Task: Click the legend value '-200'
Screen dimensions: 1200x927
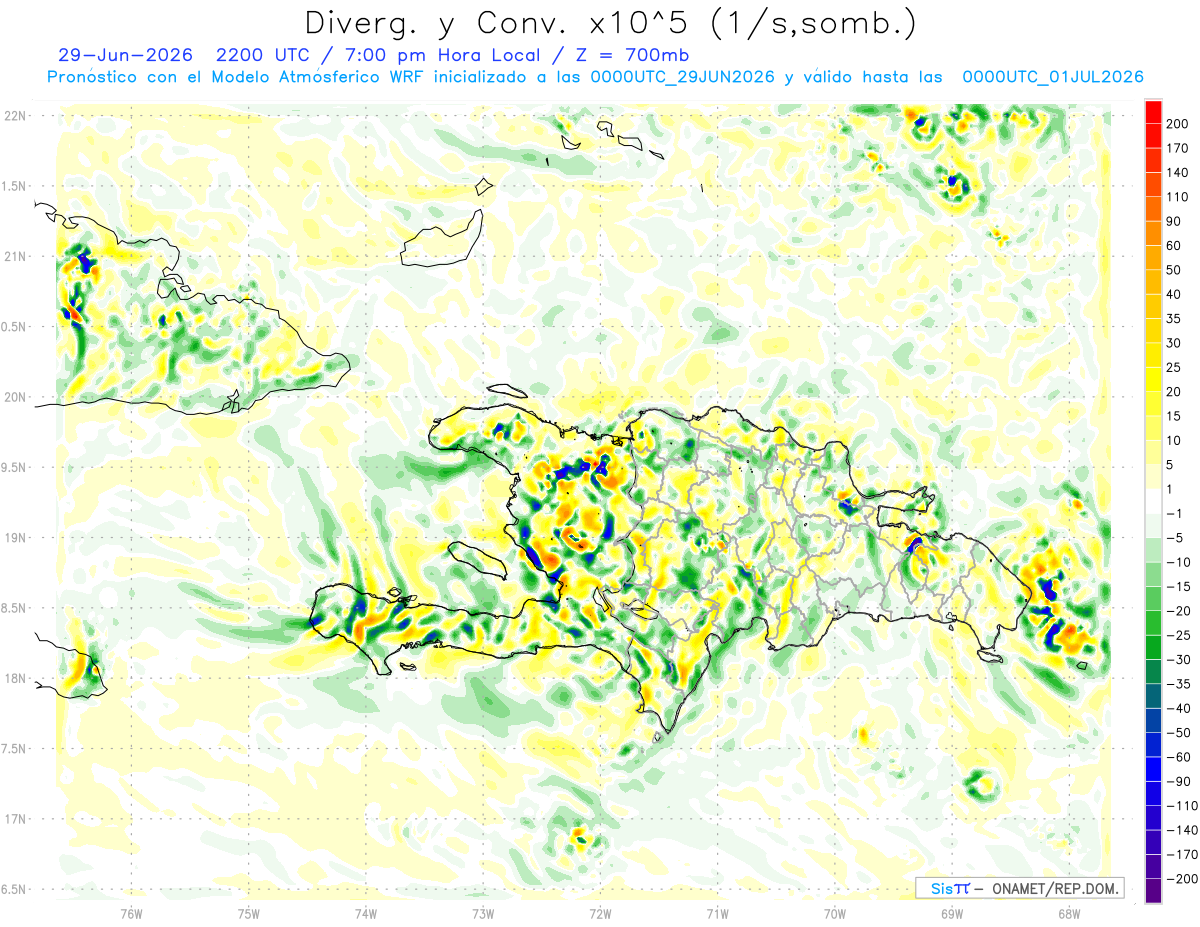Action: (x=1183, y=879)
